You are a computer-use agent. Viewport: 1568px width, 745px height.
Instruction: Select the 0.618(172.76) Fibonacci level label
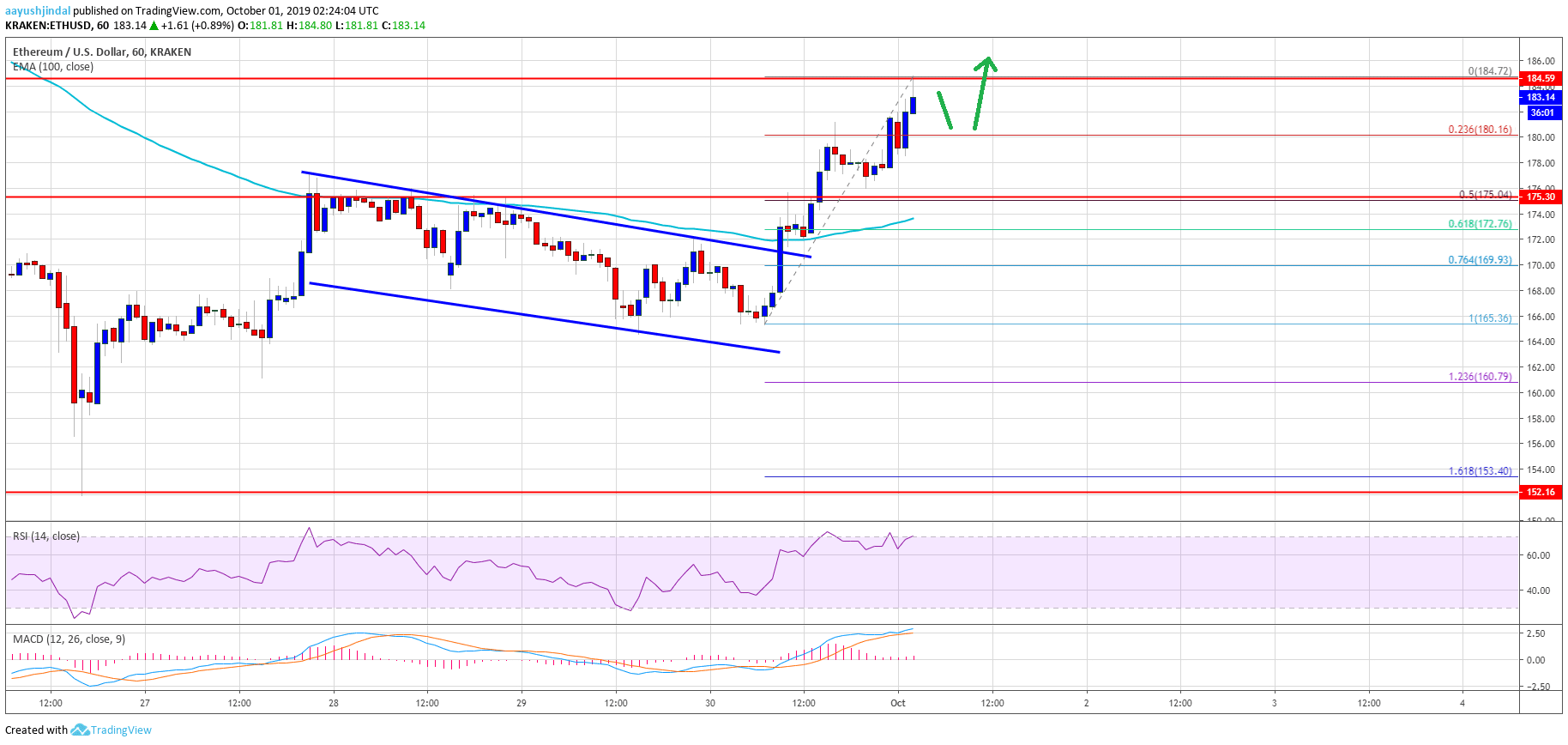pyautogui.click(x=1480, y=224)
